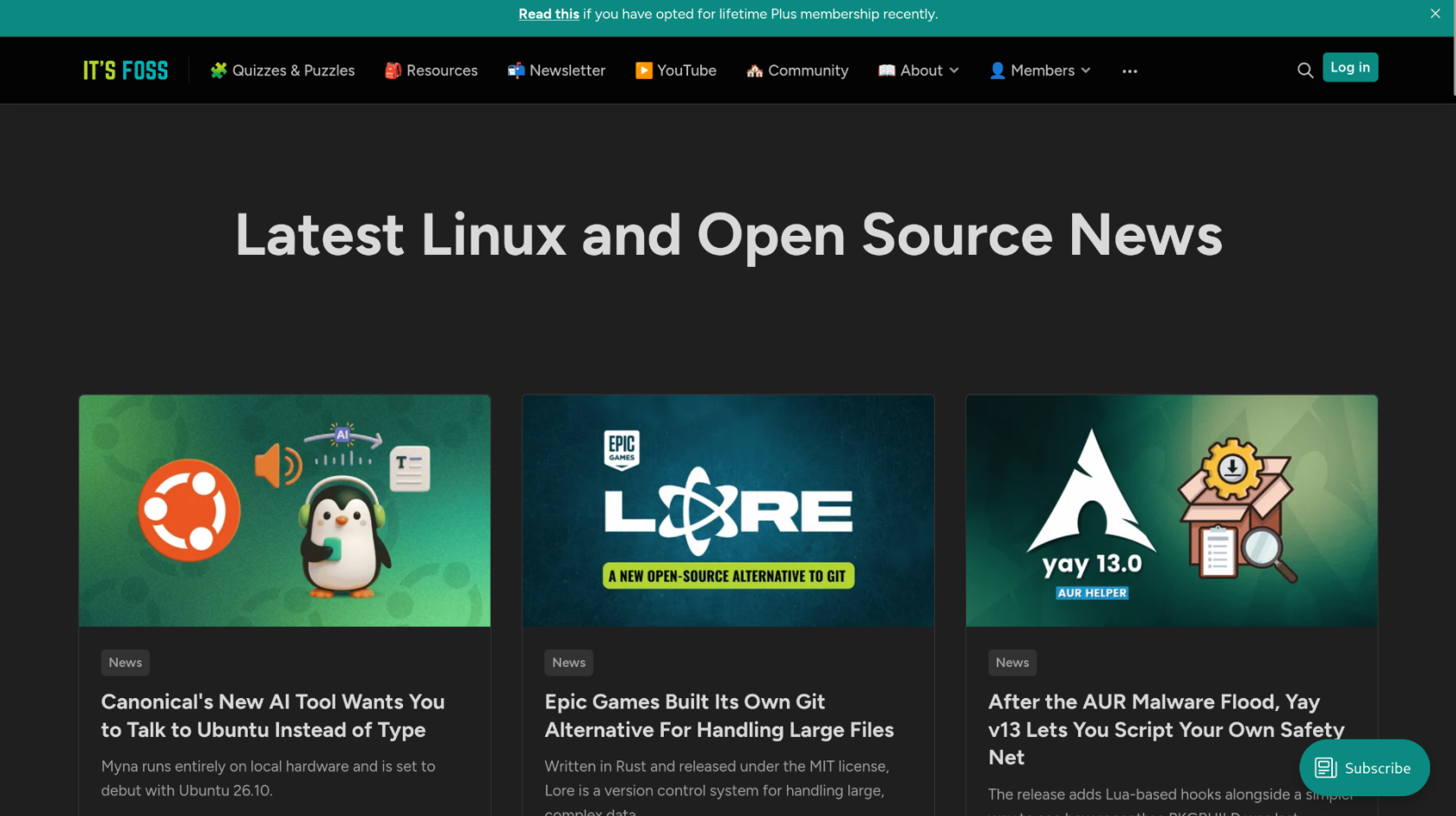Screen dimensions: 1456x816
Task: Click the open book icon beside About
Action: coord(887,70)
